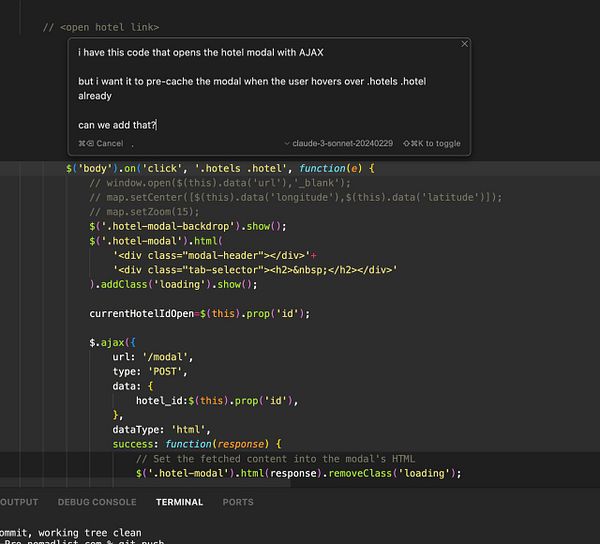Click the horizontal scrollbar below the editor
Viewport: 600px width, 544px height.
tap(145, 483)
